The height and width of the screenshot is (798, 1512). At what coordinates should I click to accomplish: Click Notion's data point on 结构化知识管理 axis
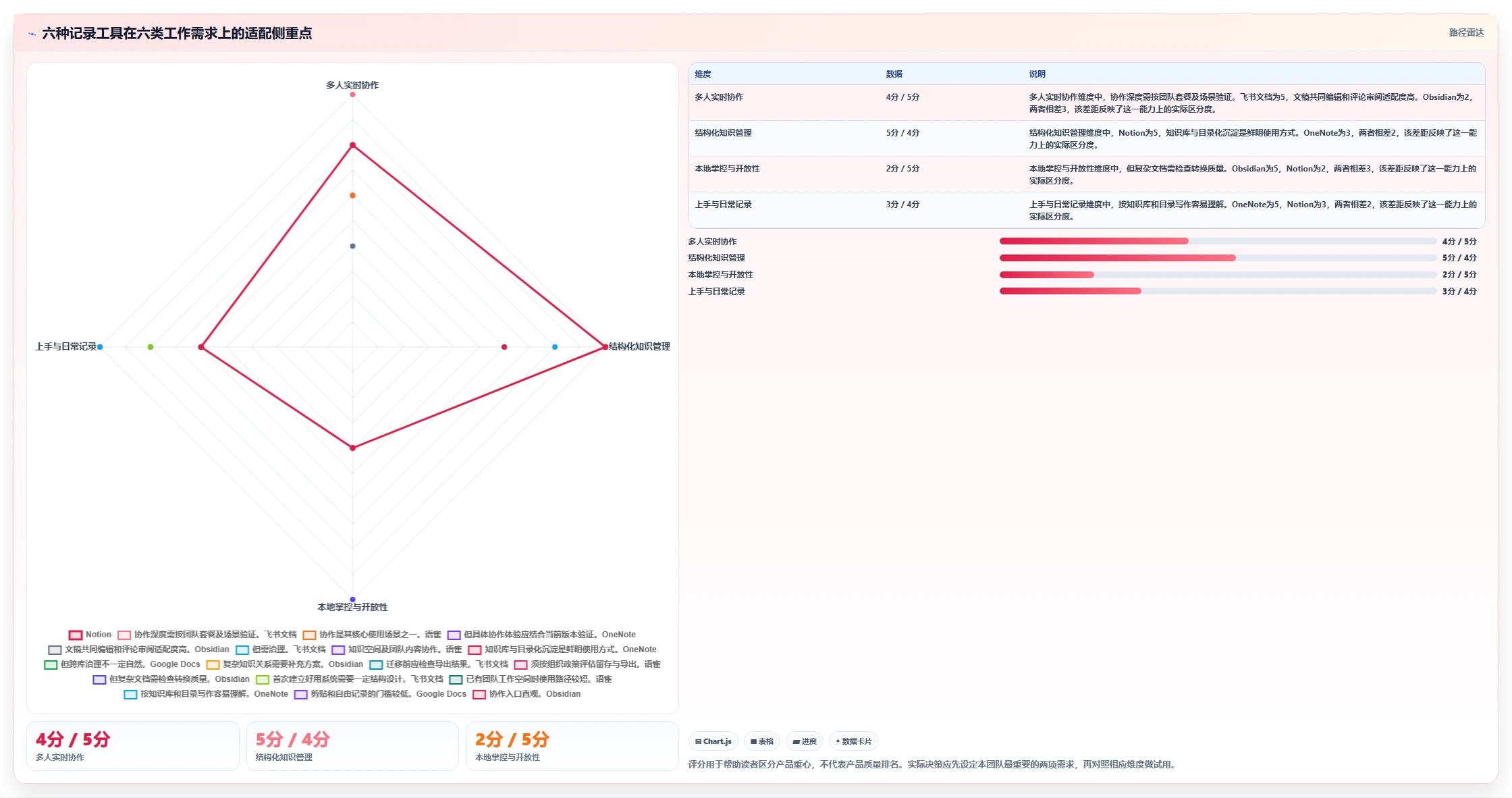point(605,347)
